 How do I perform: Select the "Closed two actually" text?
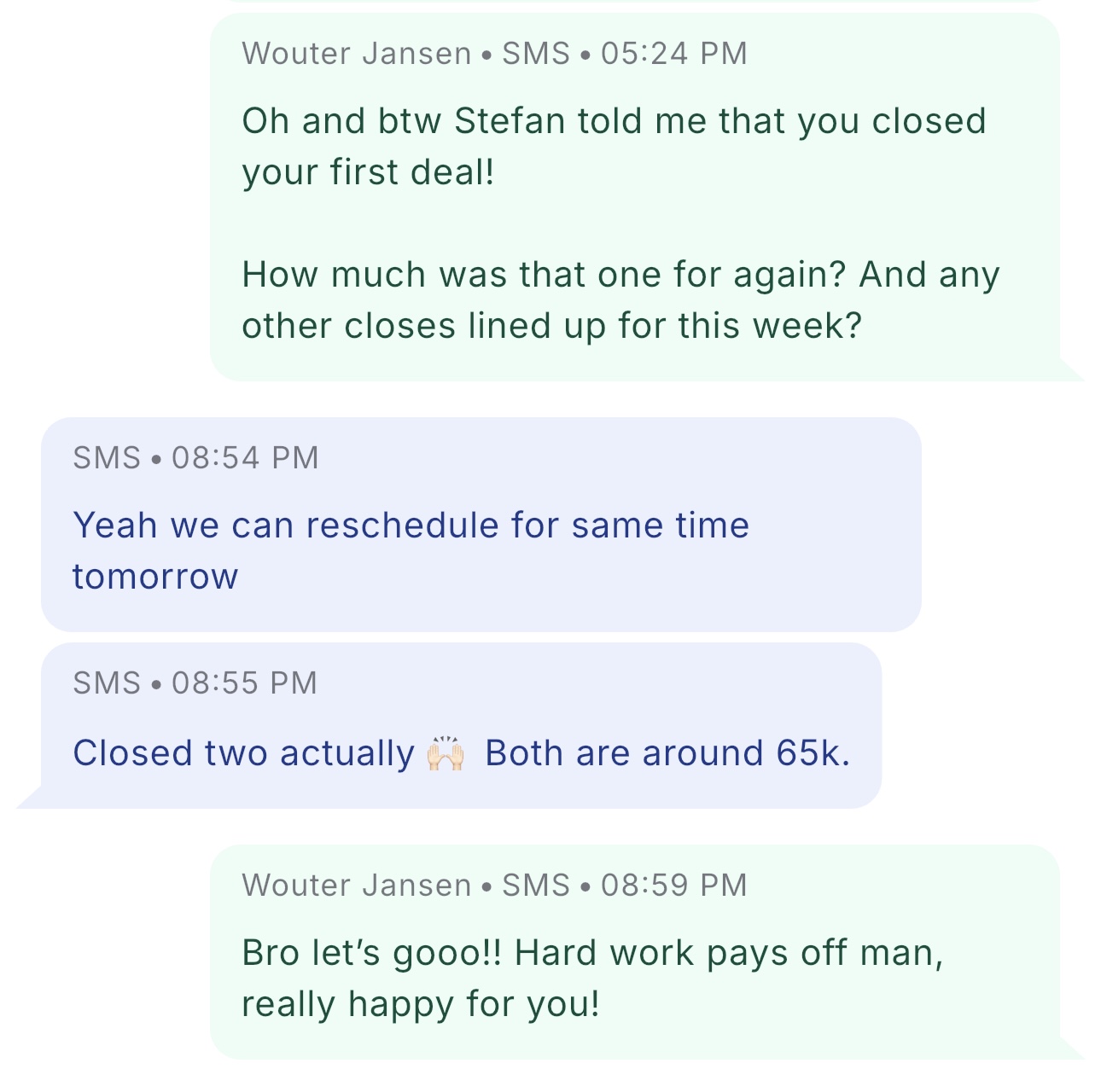point(243,753)
